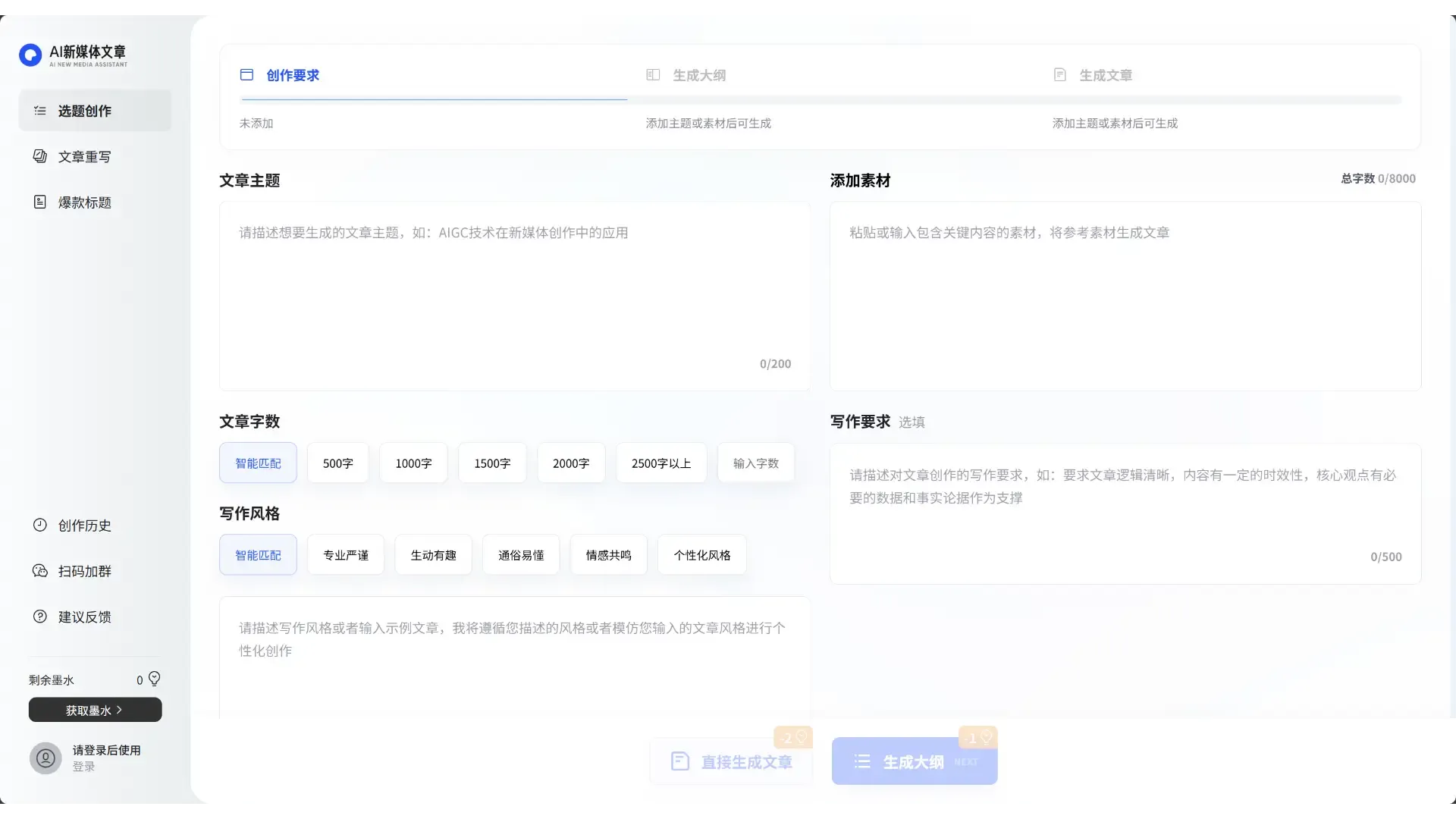Click the 获取墨水 button
The image size is (1456, 819).
[x=95, y=710]
